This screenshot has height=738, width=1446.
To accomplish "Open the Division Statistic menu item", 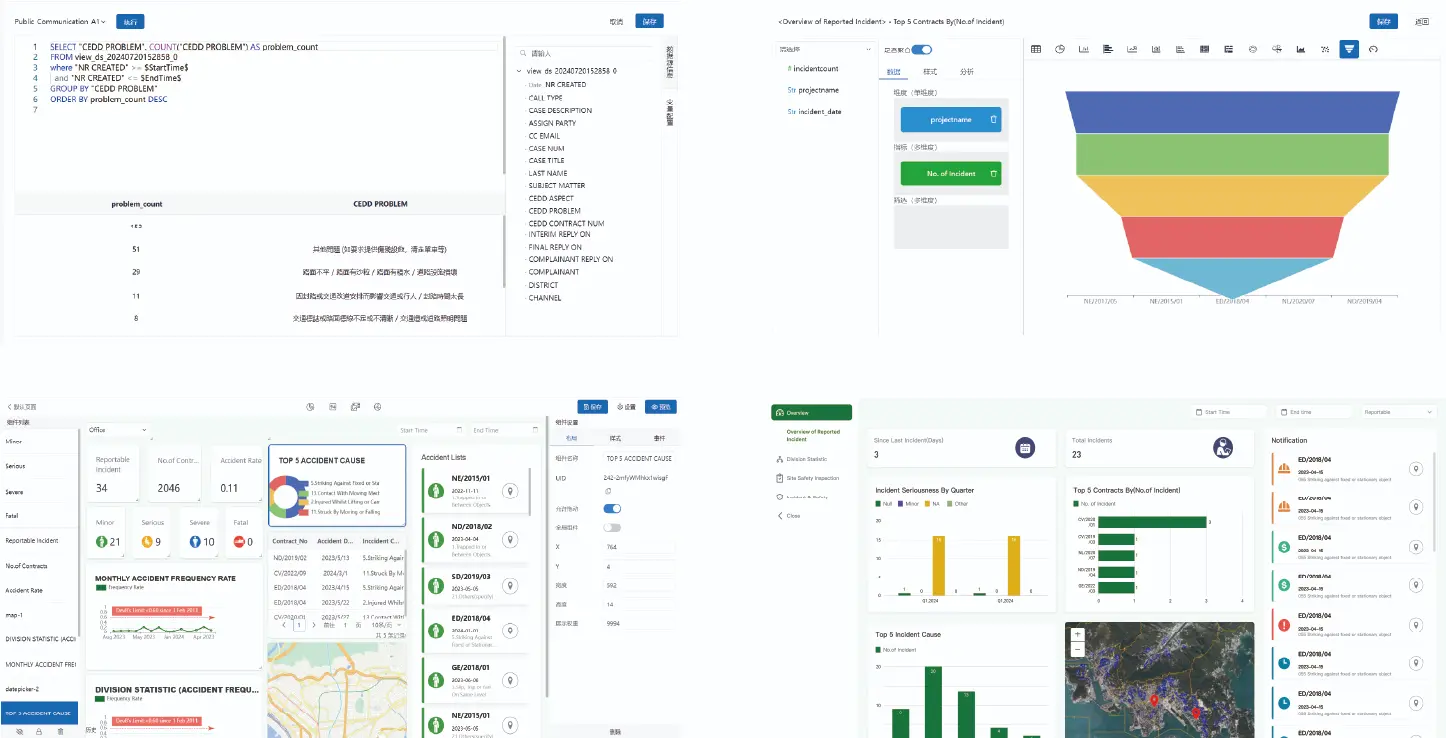I will (x=807, y=459).
